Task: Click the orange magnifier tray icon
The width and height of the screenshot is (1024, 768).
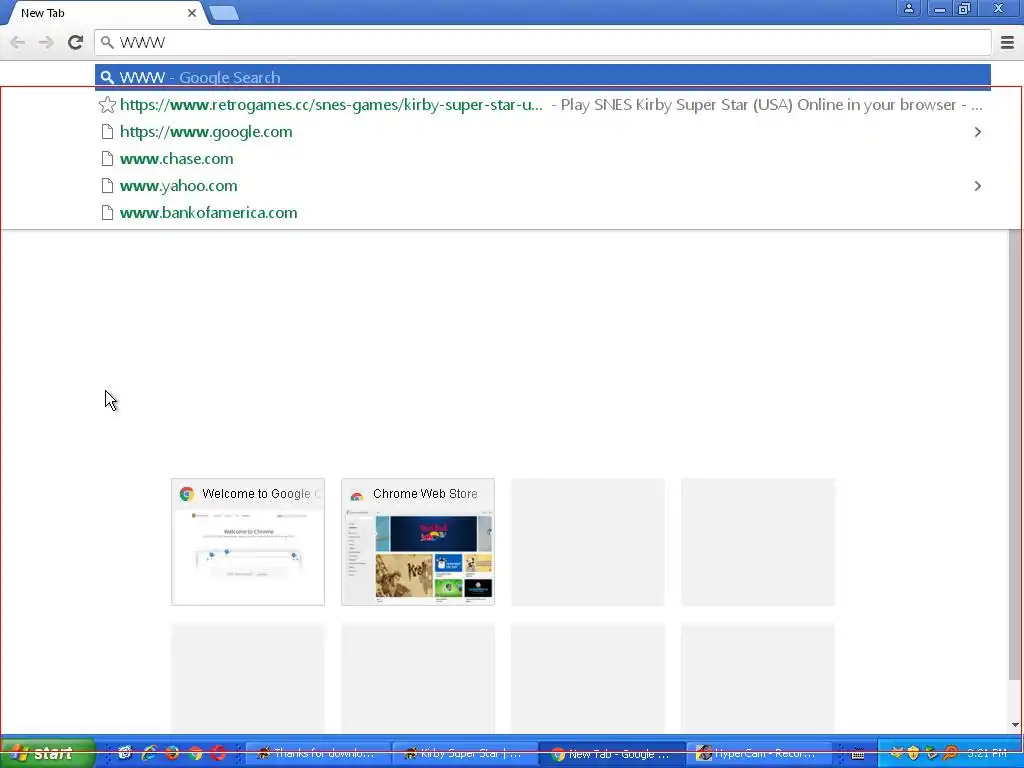Action: click(x=950, y=753)
